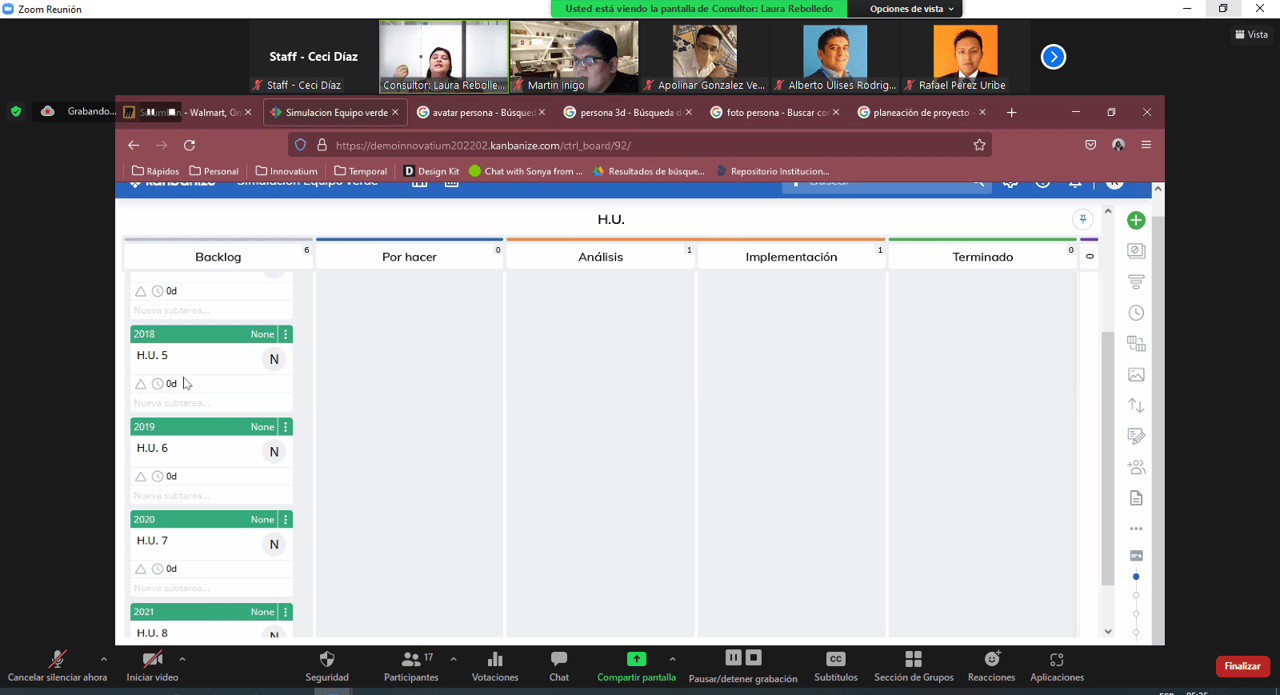Click the clock icon in Kanbanize sidebar
This screenshot has width=1280, height=695.
(1136, 313)
